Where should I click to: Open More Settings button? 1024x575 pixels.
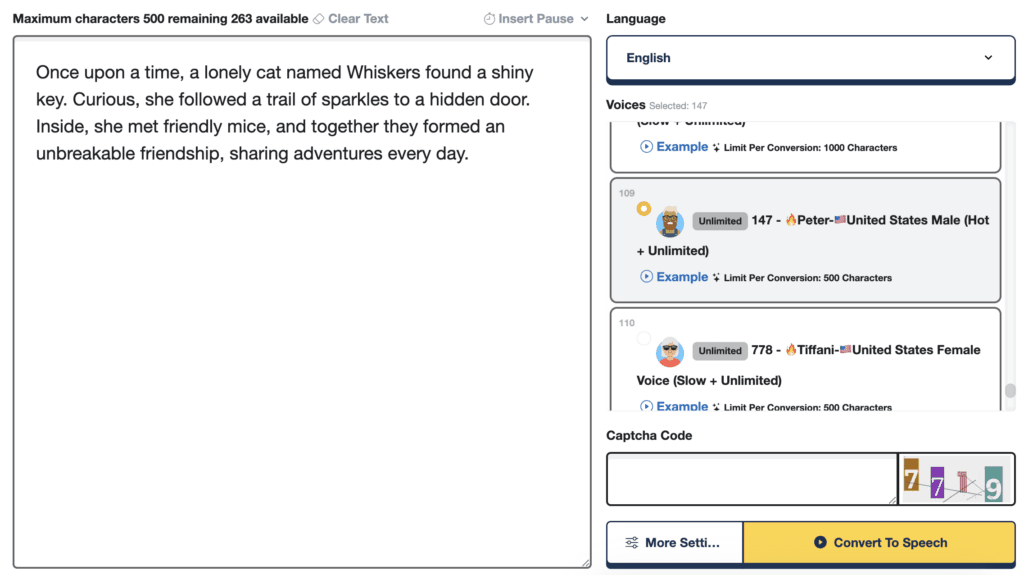(675, 542)
